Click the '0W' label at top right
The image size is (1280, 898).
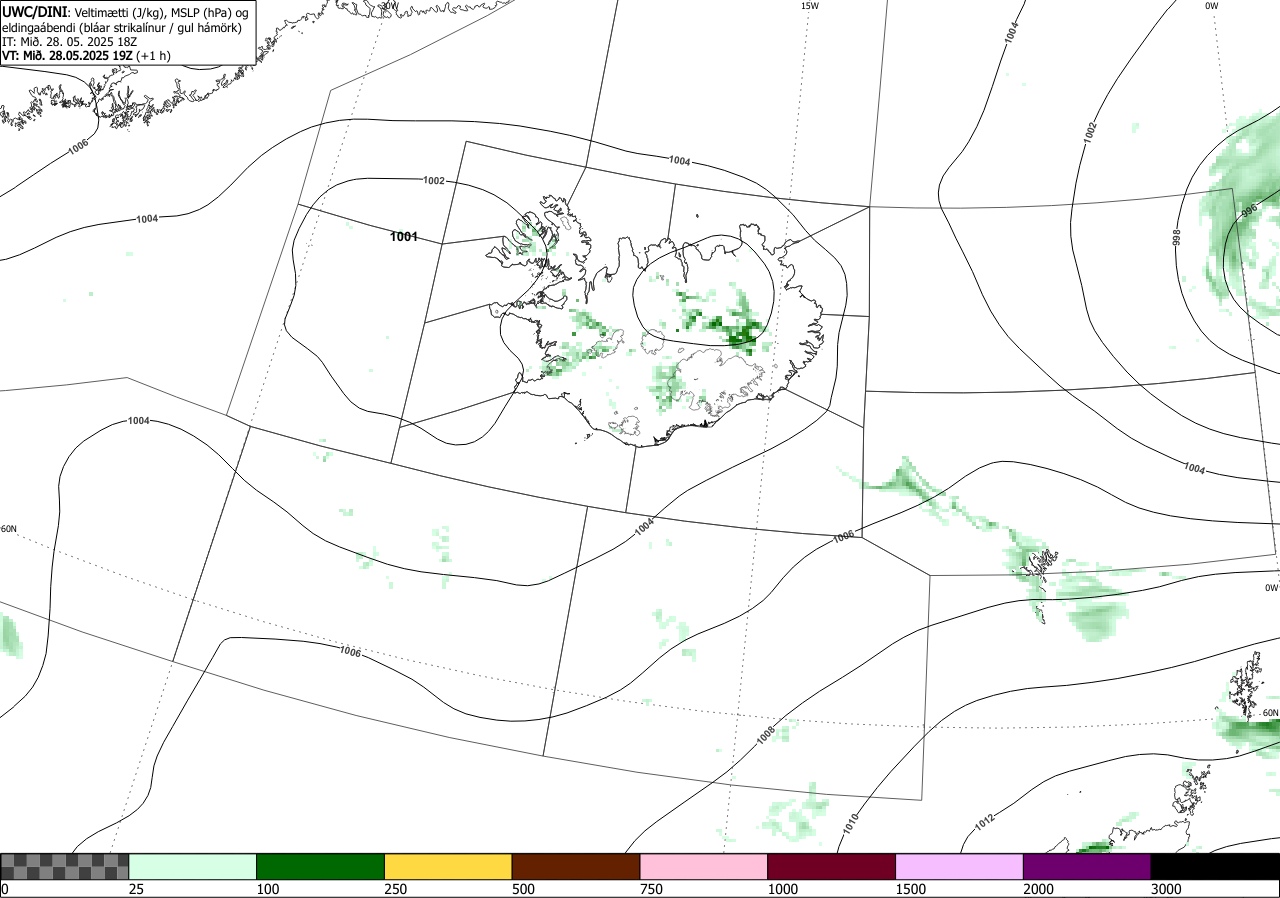pos(1212,6)
